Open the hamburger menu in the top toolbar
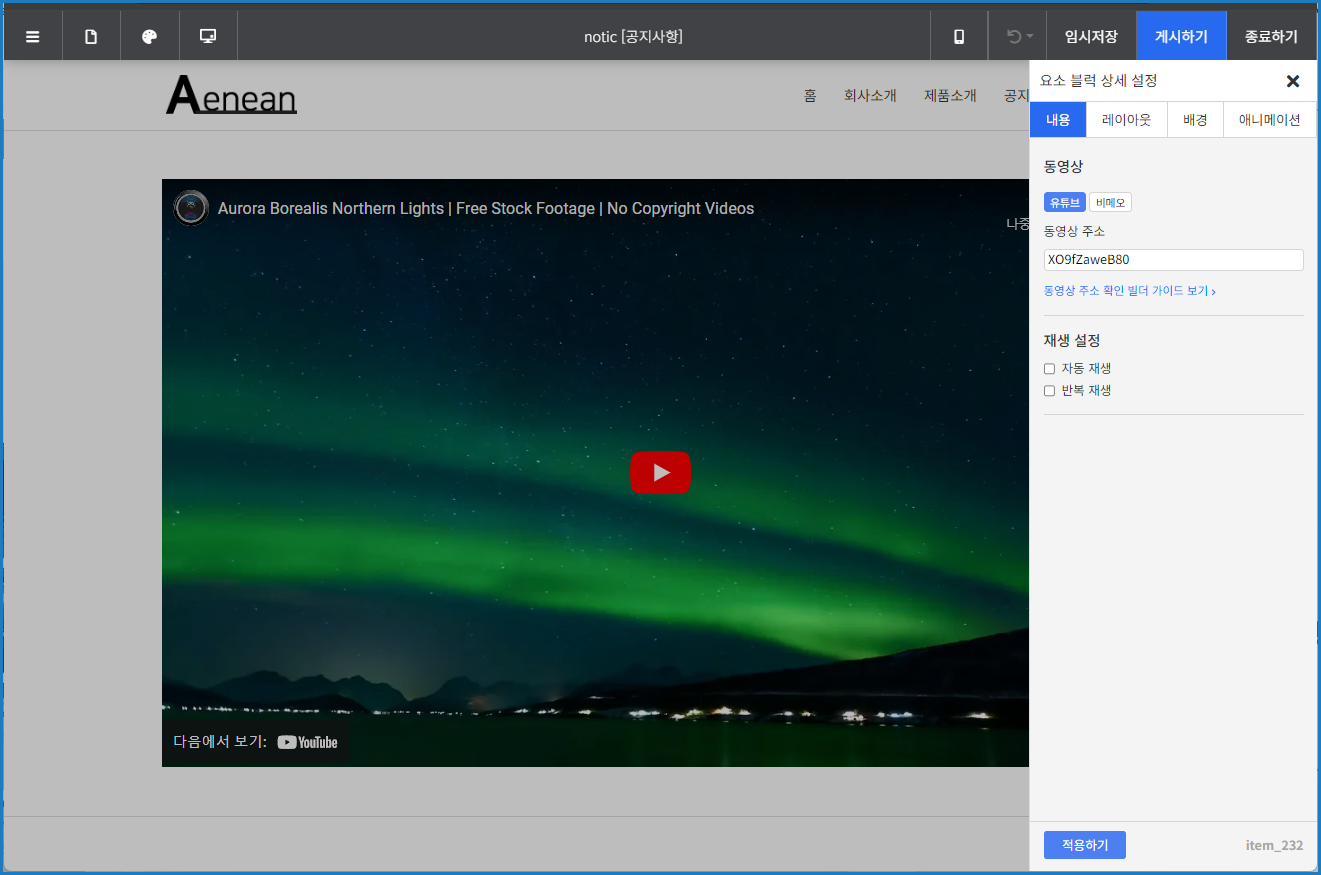This screenshot has width=1321, height=875. point(33,37)
